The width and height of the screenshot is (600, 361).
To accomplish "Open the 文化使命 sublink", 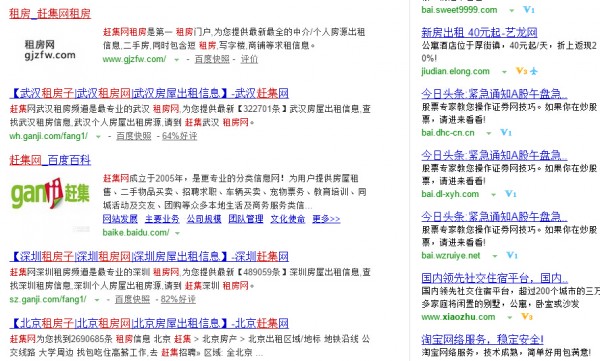I will coord(288,219).
